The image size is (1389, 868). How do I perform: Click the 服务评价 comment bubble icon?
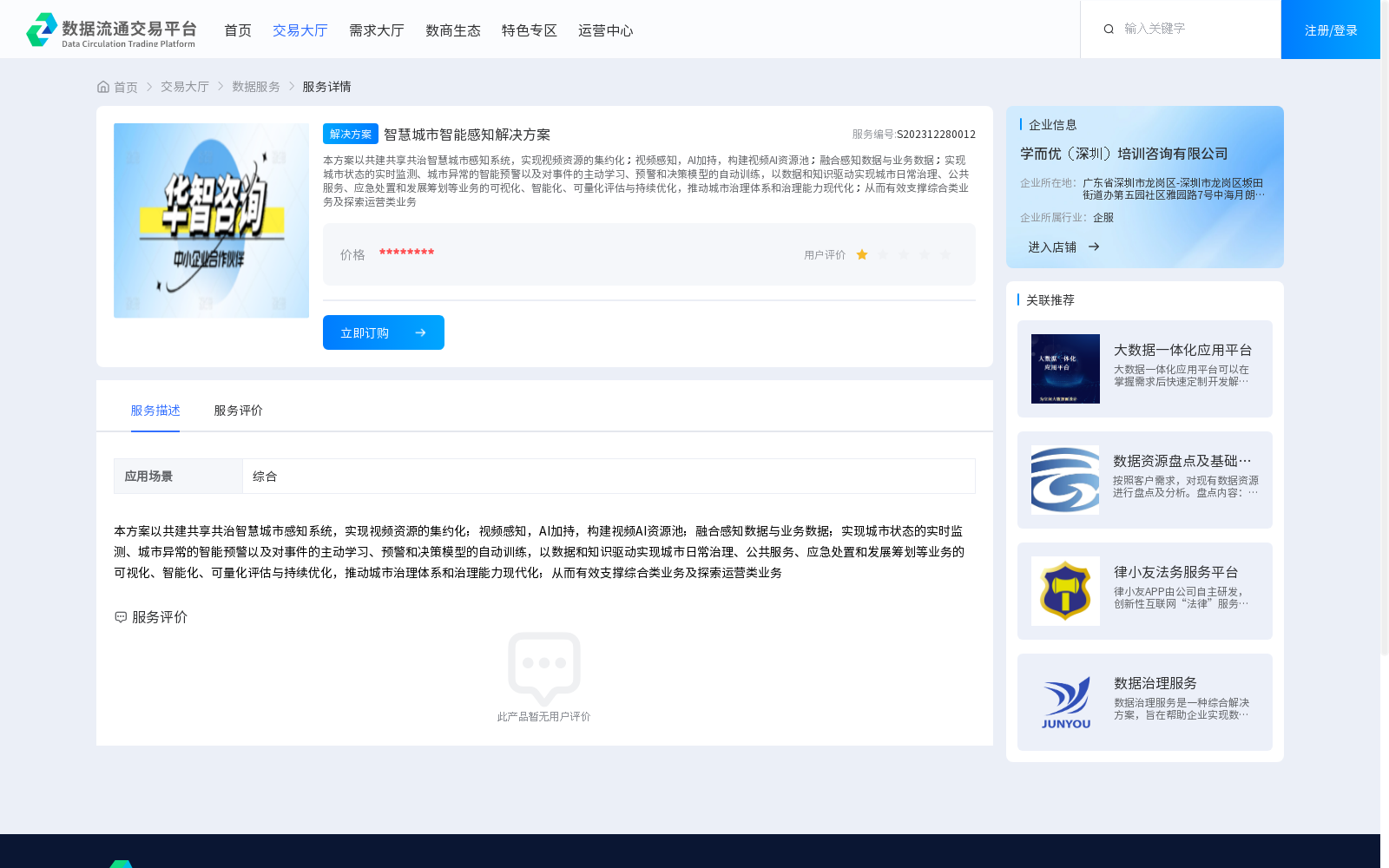pos(121,617)
